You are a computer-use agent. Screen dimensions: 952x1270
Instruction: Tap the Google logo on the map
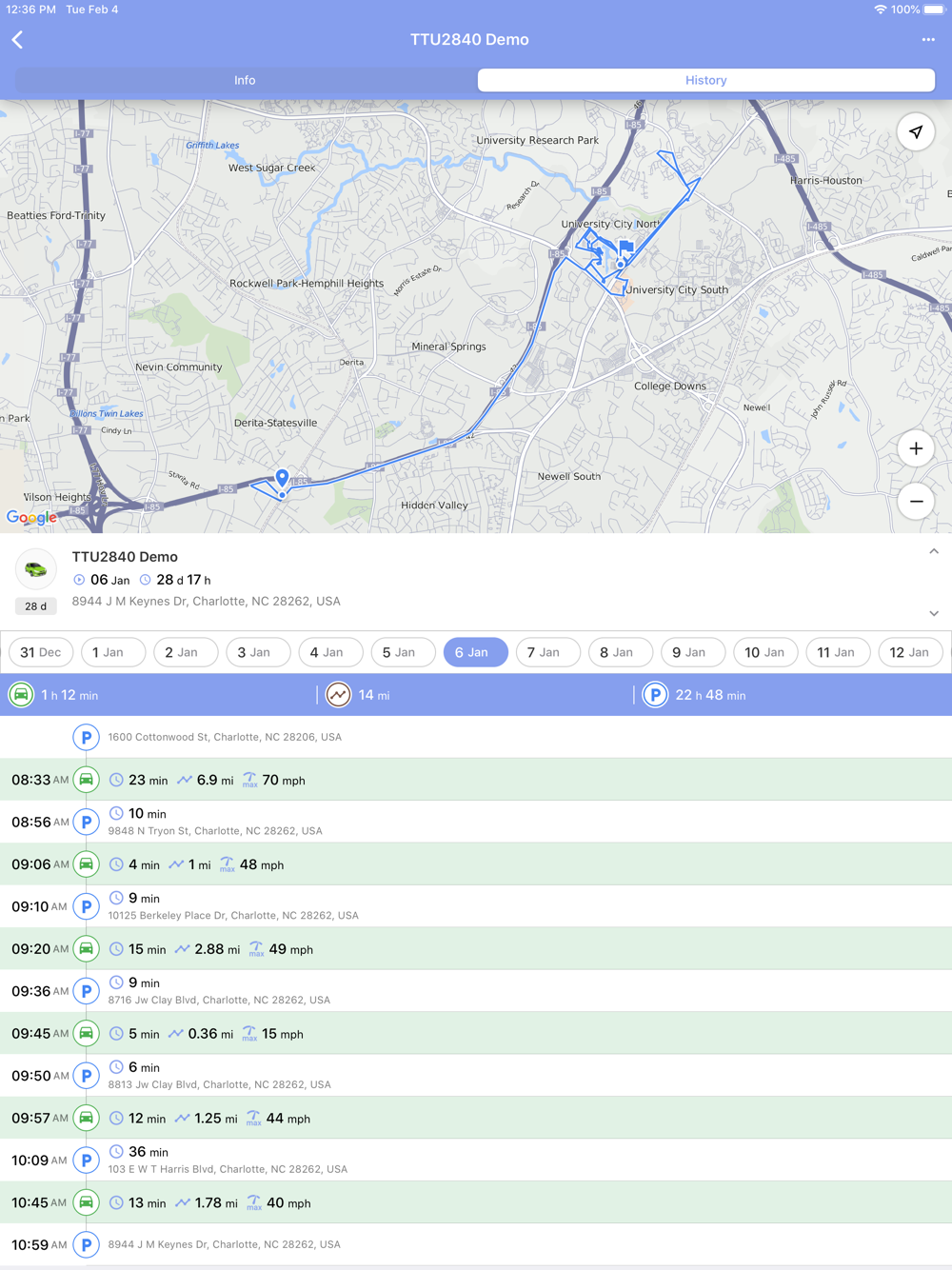31,517
